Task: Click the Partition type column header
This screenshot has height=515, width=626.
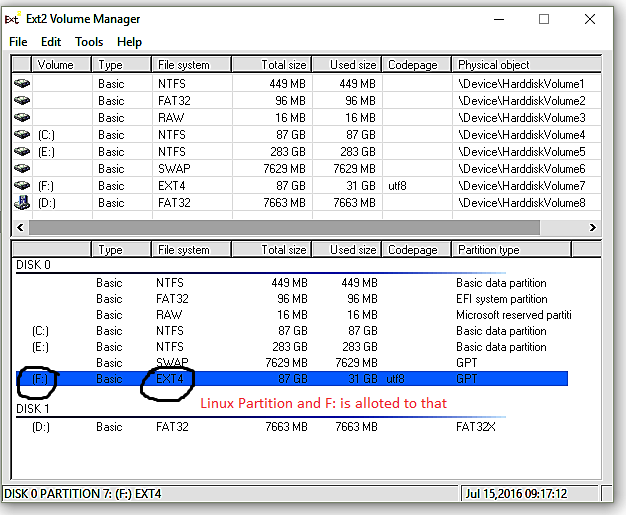Action: [x=511, y=250]
